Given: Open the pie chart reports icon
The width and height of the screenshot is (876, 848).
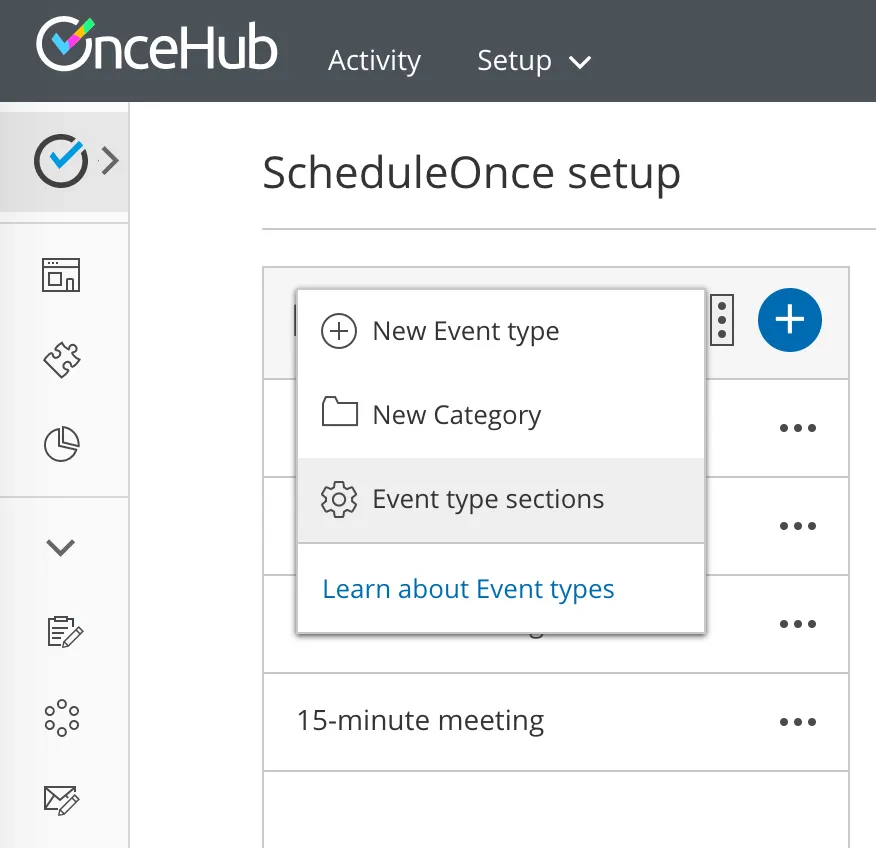Looking at the screenshot, I should [61, 444].
